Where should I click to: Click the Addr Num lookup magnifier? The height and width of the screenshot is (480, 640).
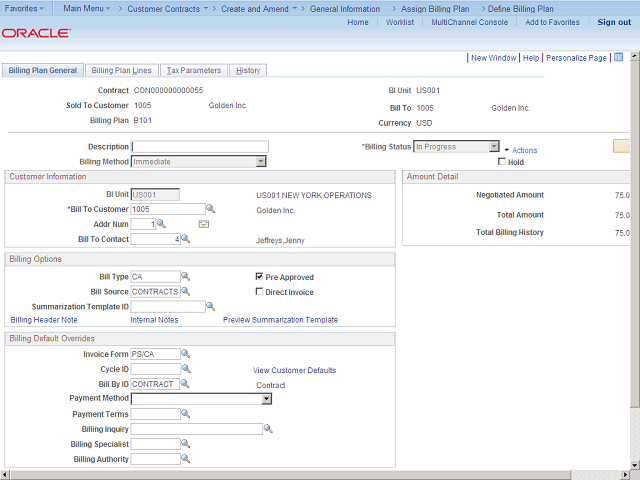[161, 224]
